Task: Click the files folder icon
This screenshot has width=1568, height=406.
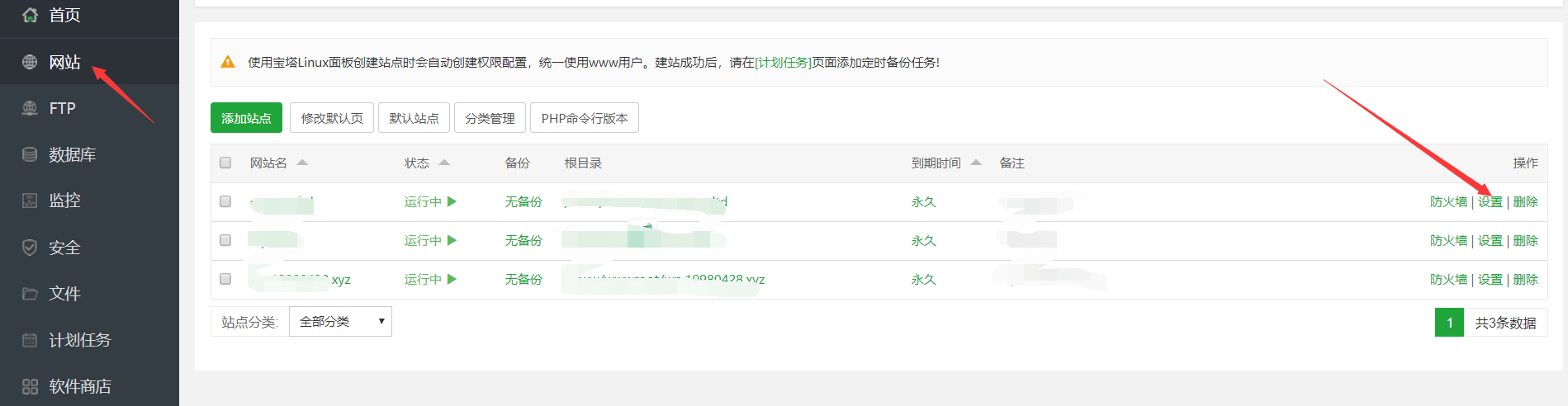Action: (30, 294)
